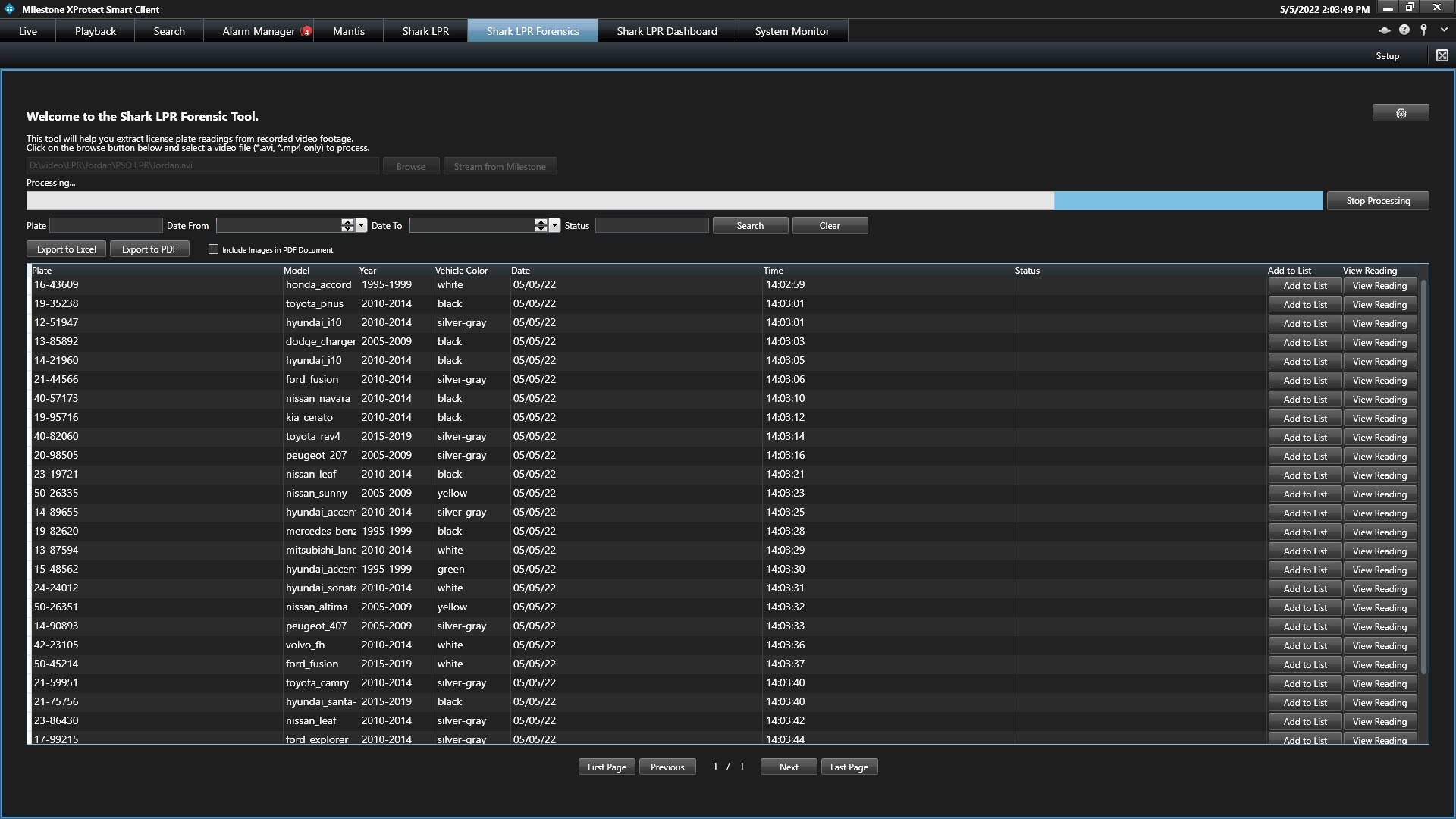Open the Date From dropdown arrow

tap(361, 225)
